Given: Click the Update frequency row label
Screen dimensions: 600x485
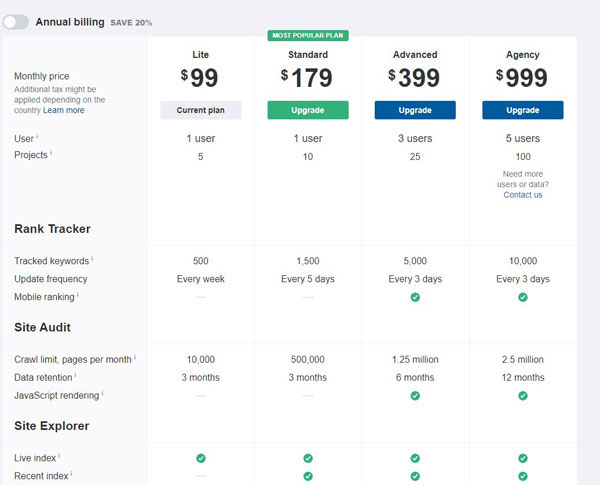Looking at the screenshot, I should coord(51,279).
